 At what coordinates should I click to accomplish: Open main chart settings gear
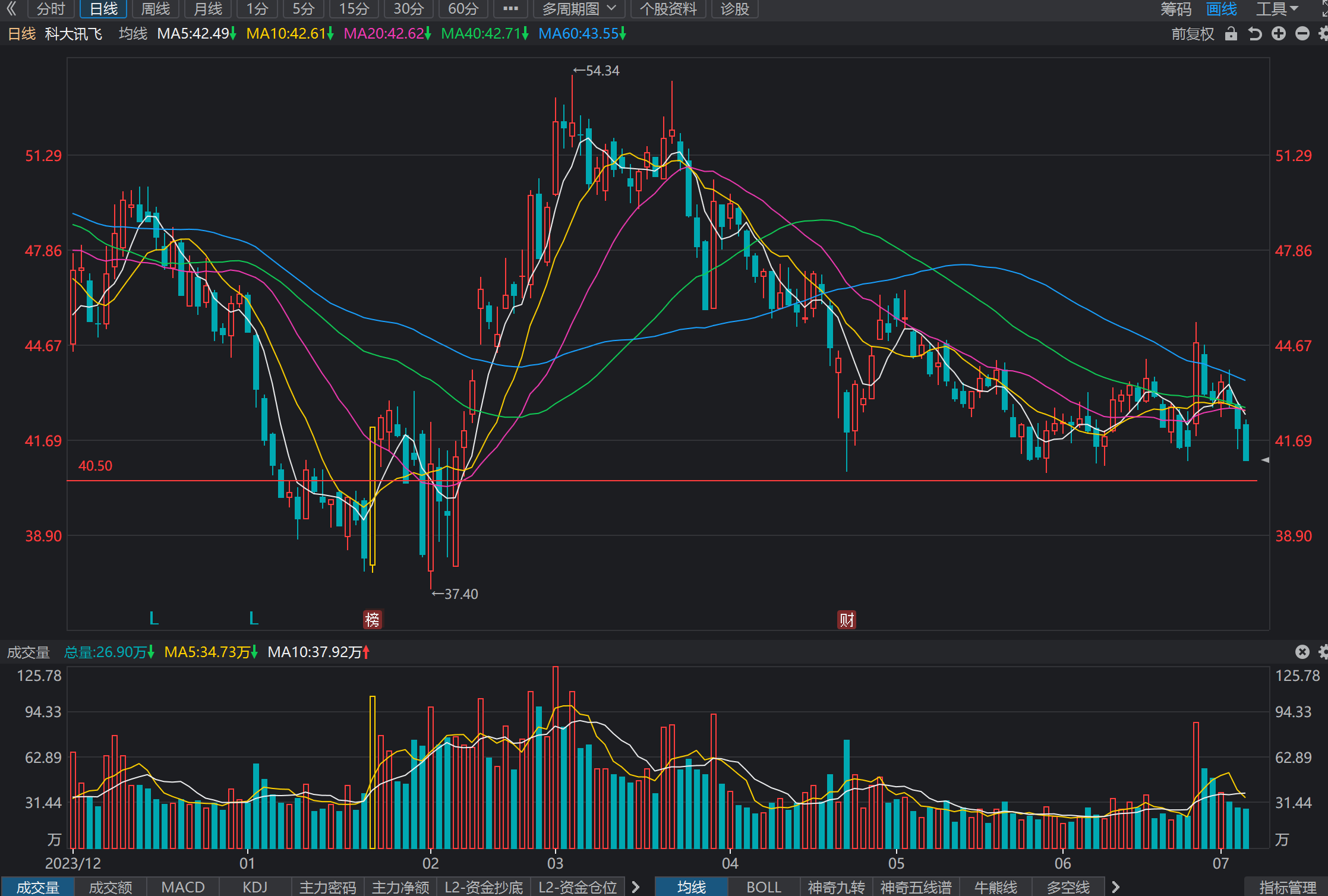pyautogui.click(x=1323, y=34)
